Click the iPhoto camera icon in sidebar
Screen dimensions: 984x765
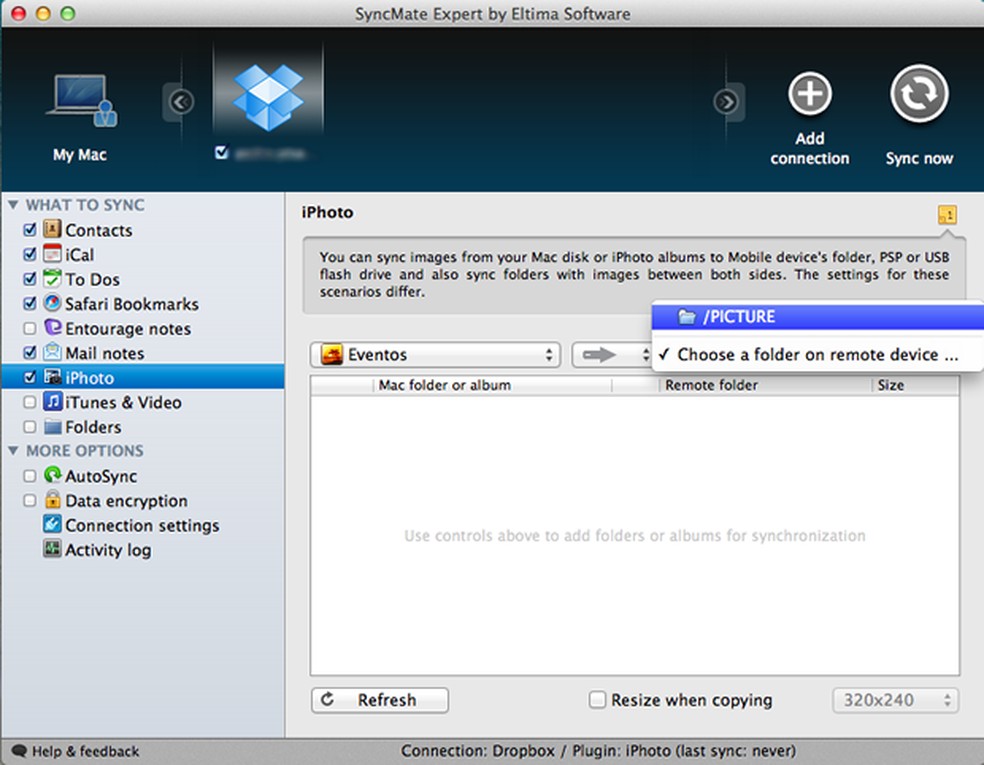point(52,377)
